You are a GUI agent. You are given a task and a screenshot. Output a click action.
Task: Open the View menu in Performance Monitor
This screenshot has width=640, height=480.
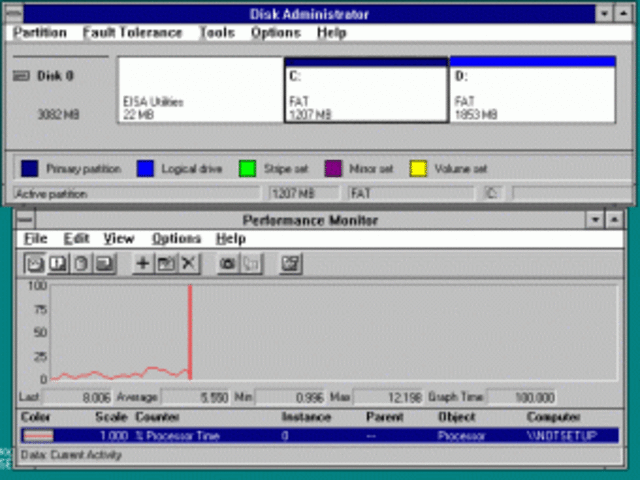click(118, 239)
